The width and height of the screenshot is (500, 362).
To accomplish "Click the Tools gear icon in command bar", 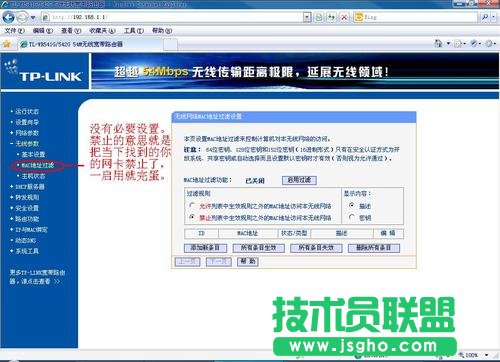I will point(489,44).
